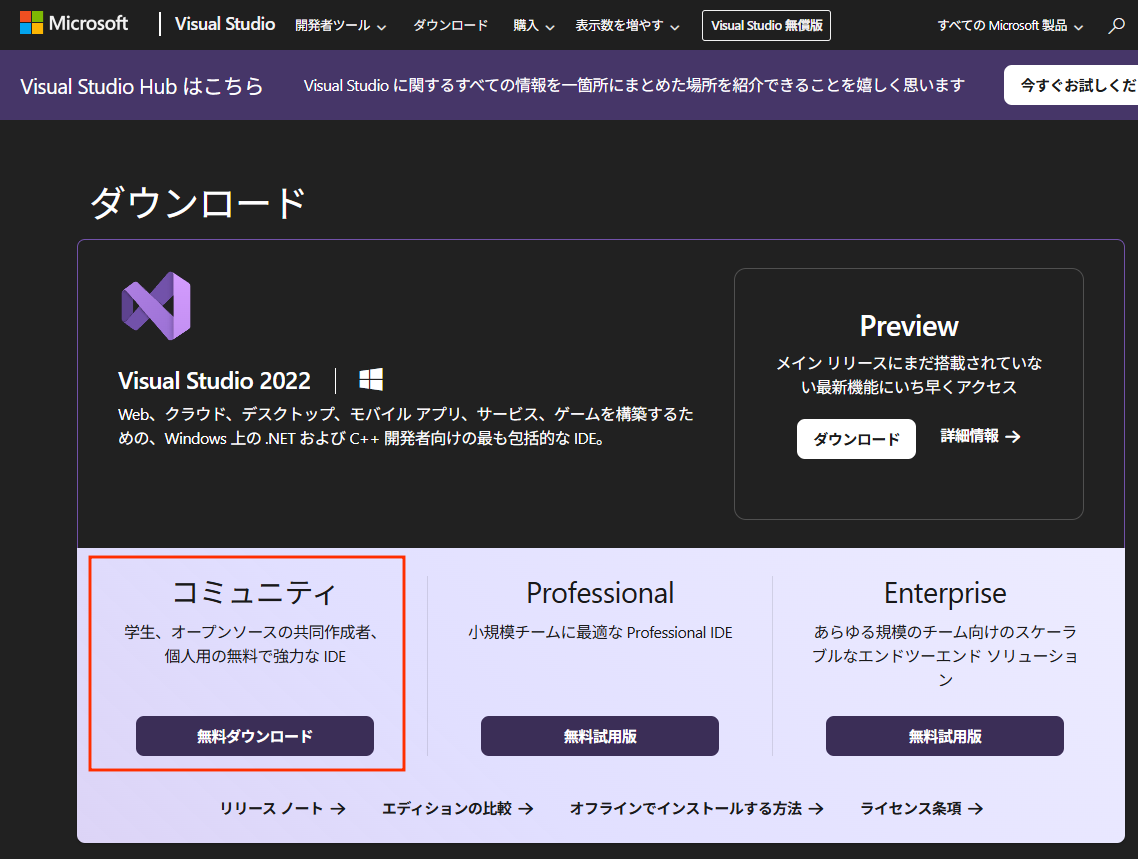Click the Preview heading

tap(909, 326)
